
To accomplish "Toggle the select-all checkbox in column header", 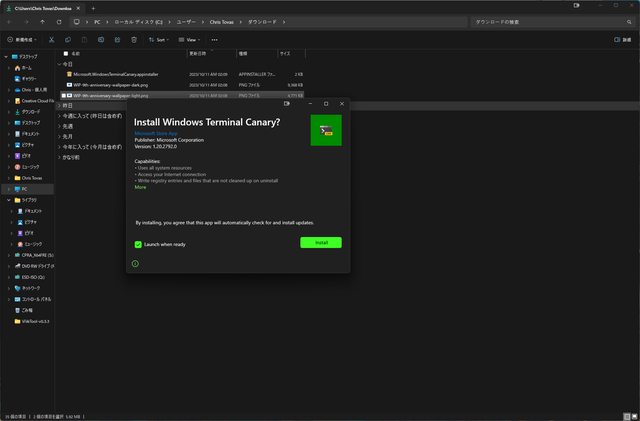I will [x=66, y=53].
